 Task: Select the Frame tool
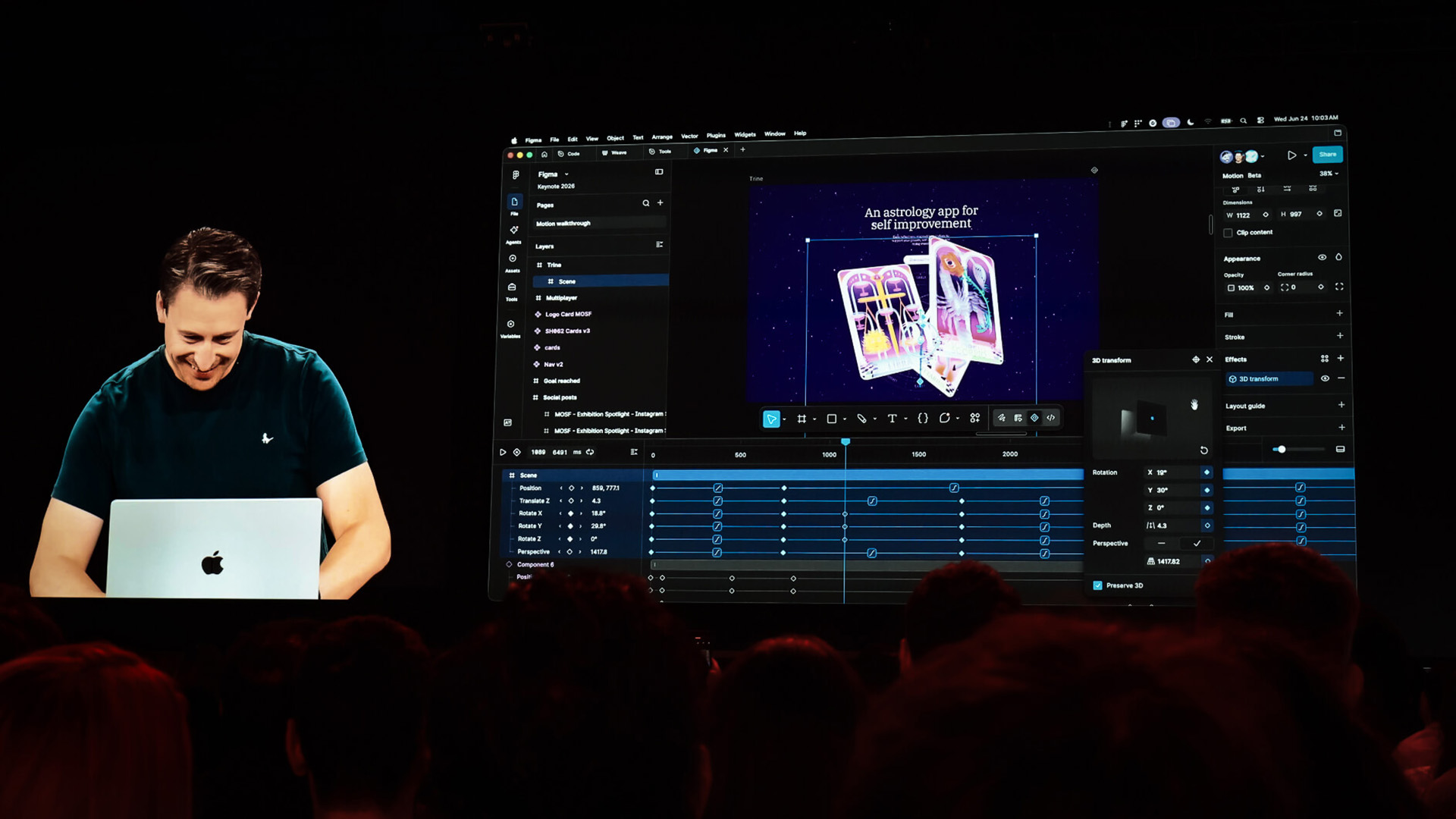pos(802,419)
